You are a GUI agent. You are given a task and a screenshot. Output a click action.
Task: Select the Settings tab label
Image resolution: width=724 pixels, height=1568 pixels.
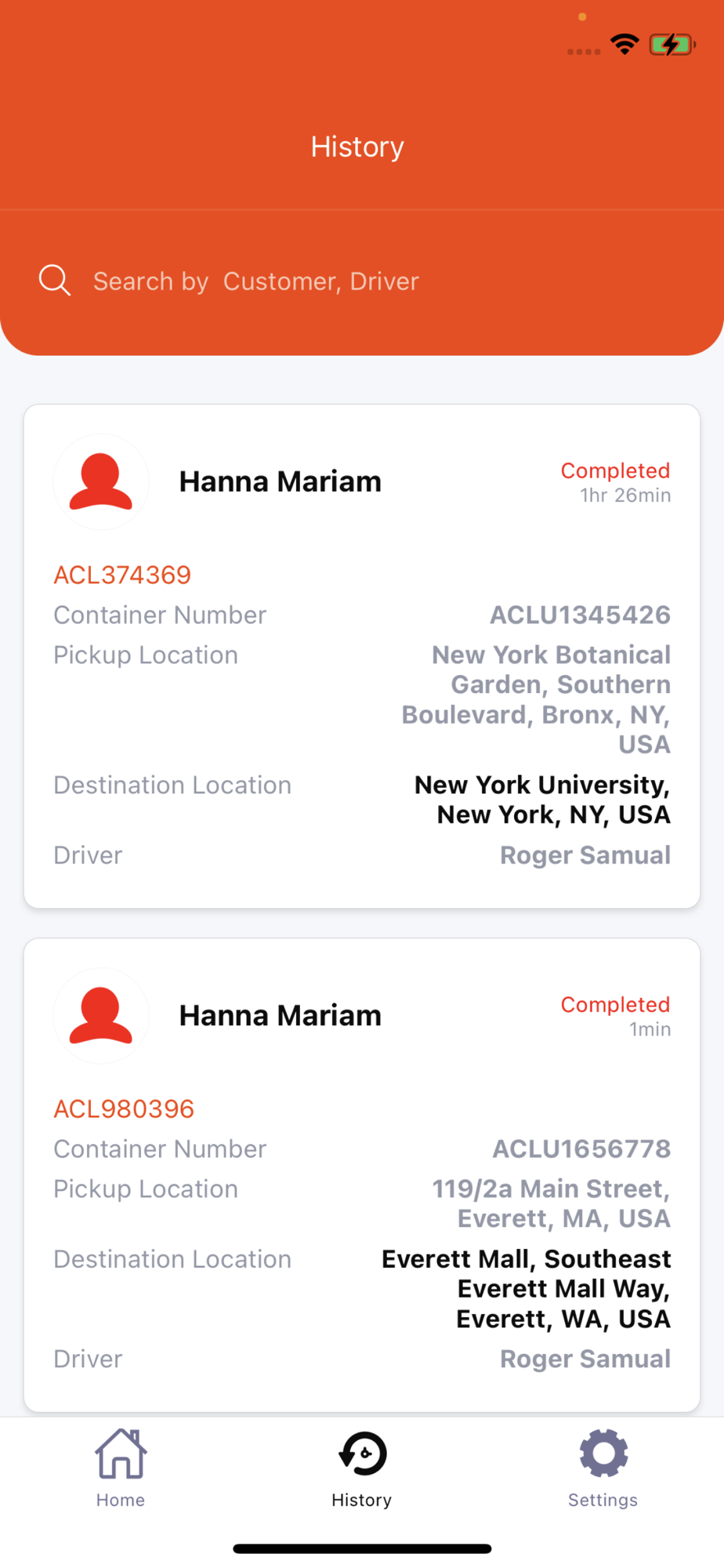603,1500
